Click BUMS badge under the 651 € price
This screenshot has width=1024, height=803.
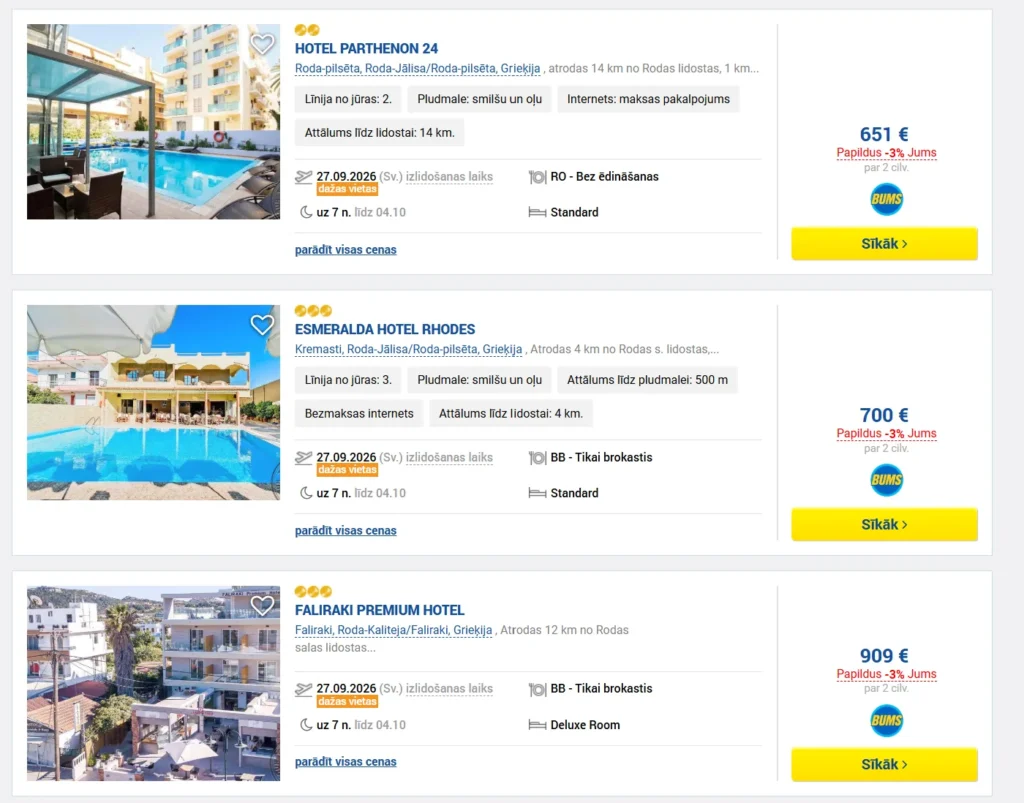886,199
